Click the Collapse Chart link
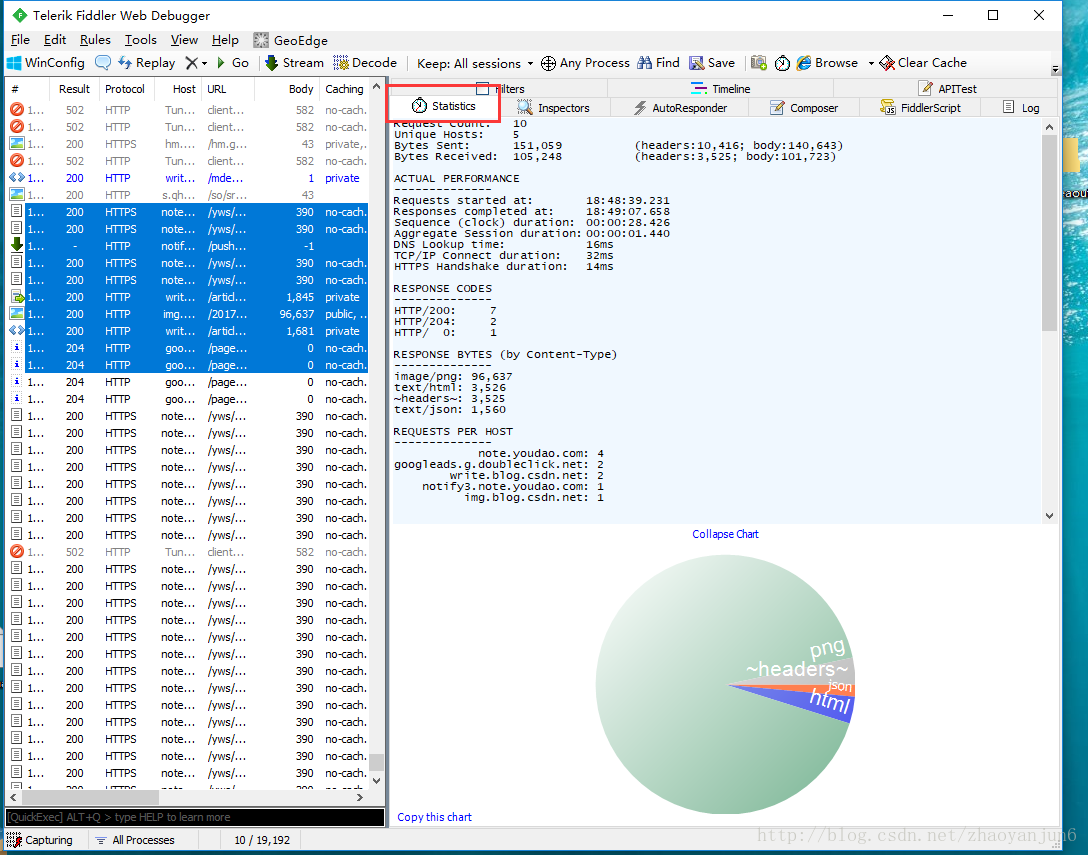This screenshot has width=1088, height=855. tap(725, 534)
